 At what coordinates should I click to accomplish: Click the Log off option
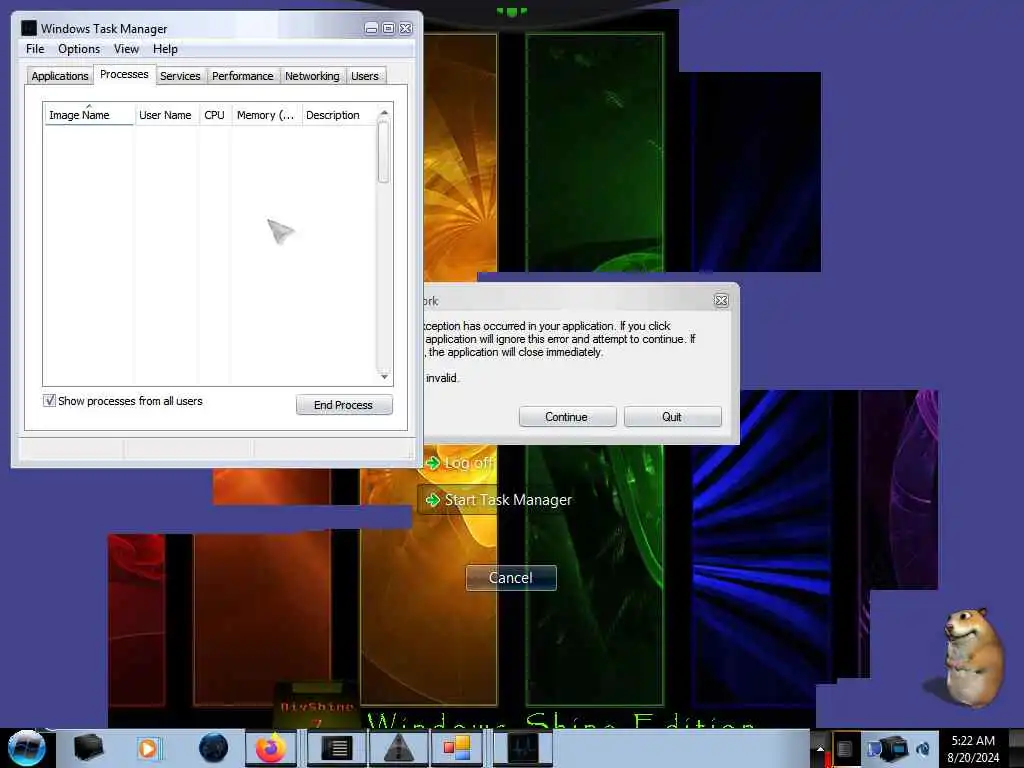coord(461,463)
